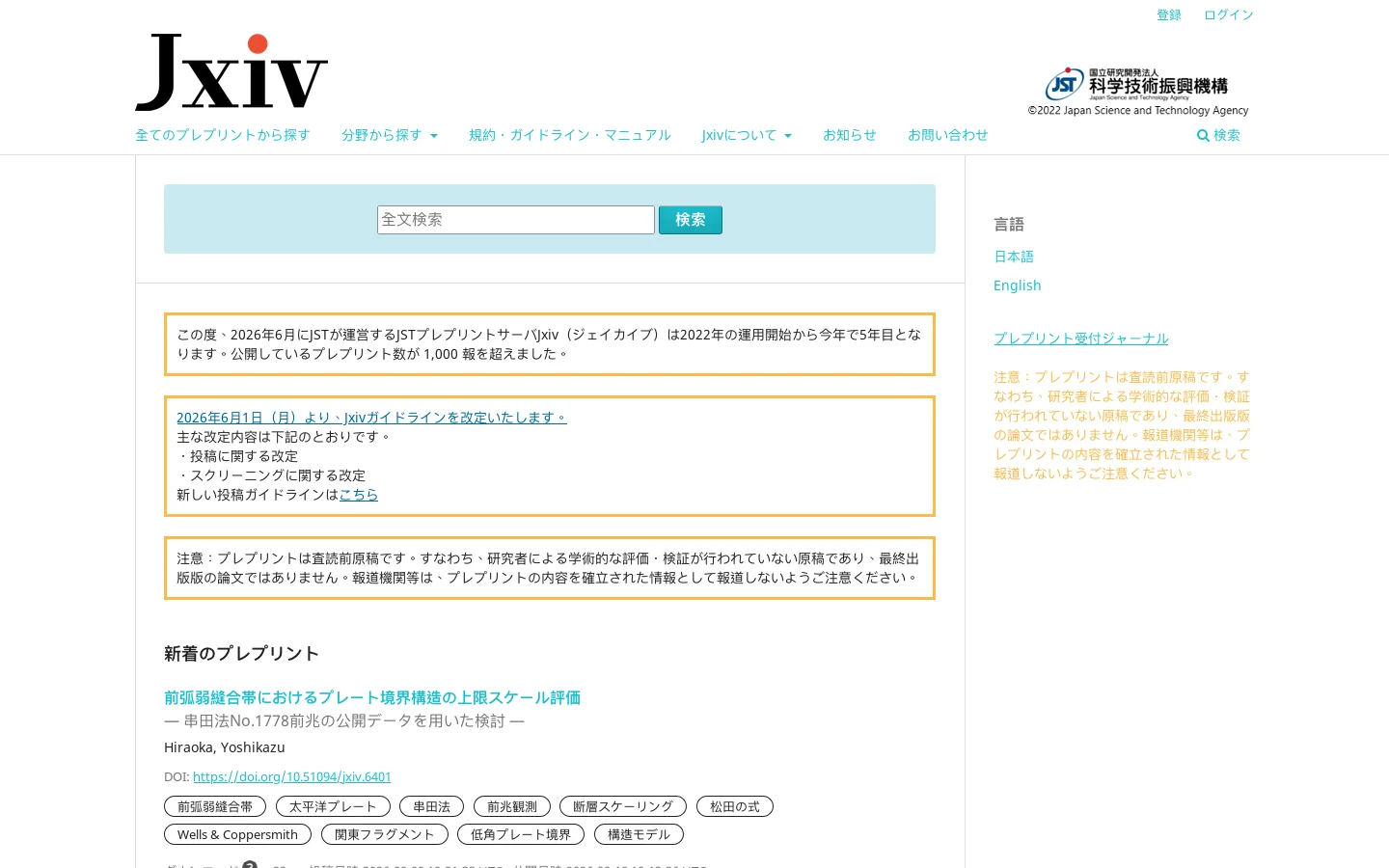The height and width of the screenshot is (868, 1389).
Task: Select the 低角プレート境界 keyword tag
Action: point(521,834)
